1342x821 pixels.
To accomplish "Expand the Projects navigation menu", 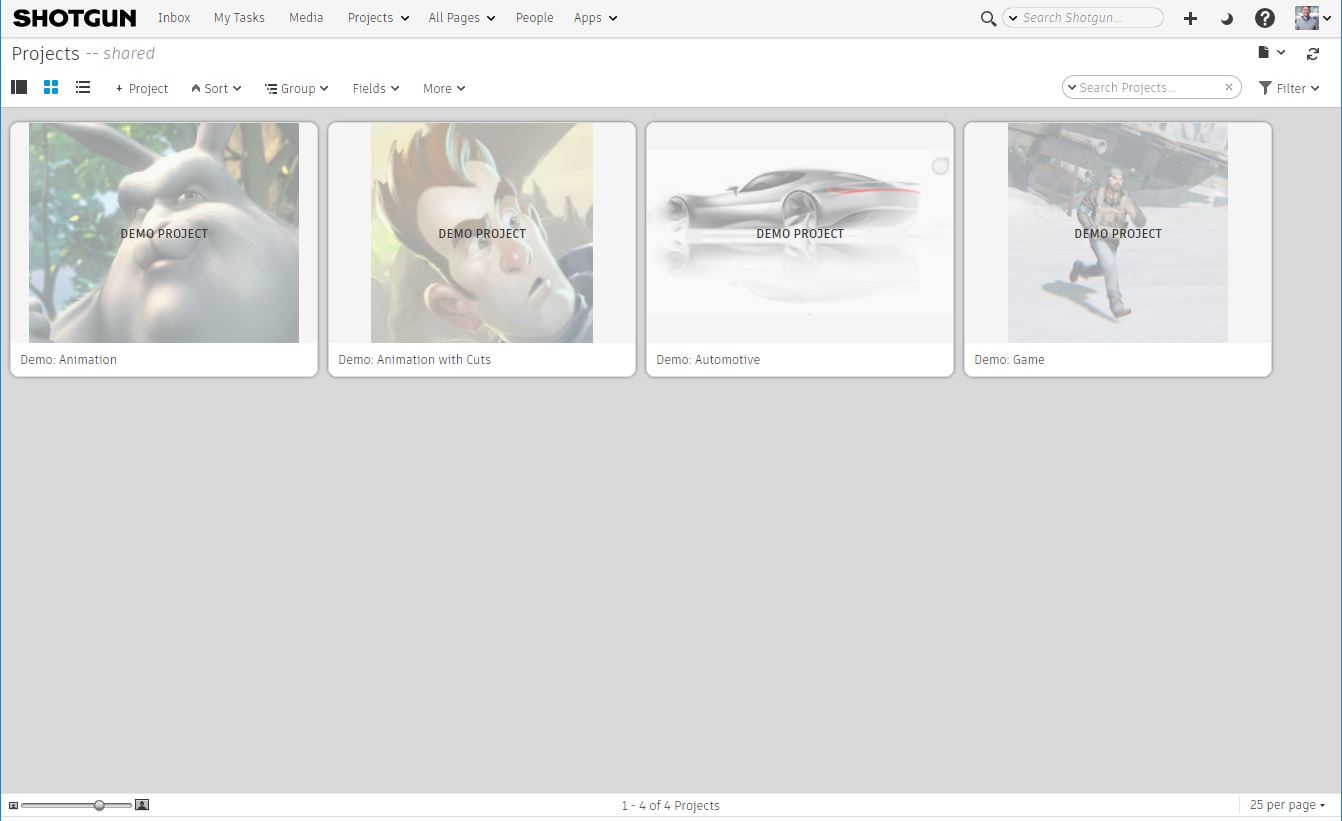I will pyautogui.click(x=378, y=18).
